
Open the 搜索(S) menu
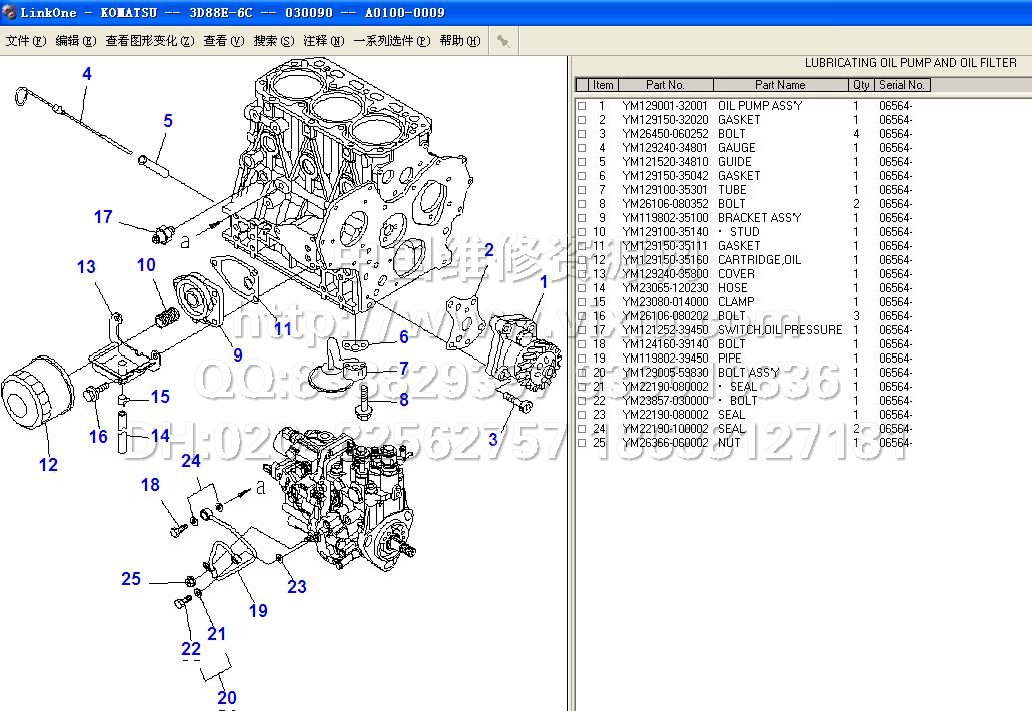click(273, 41)
